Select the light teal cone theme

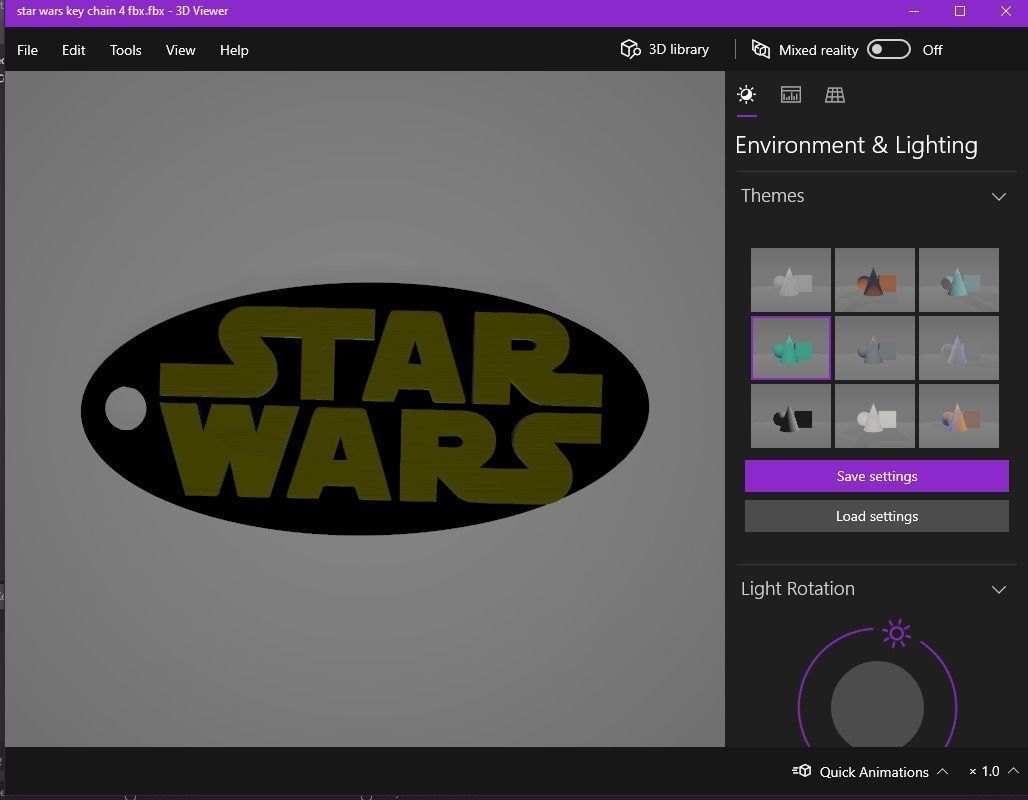point(959,280)
